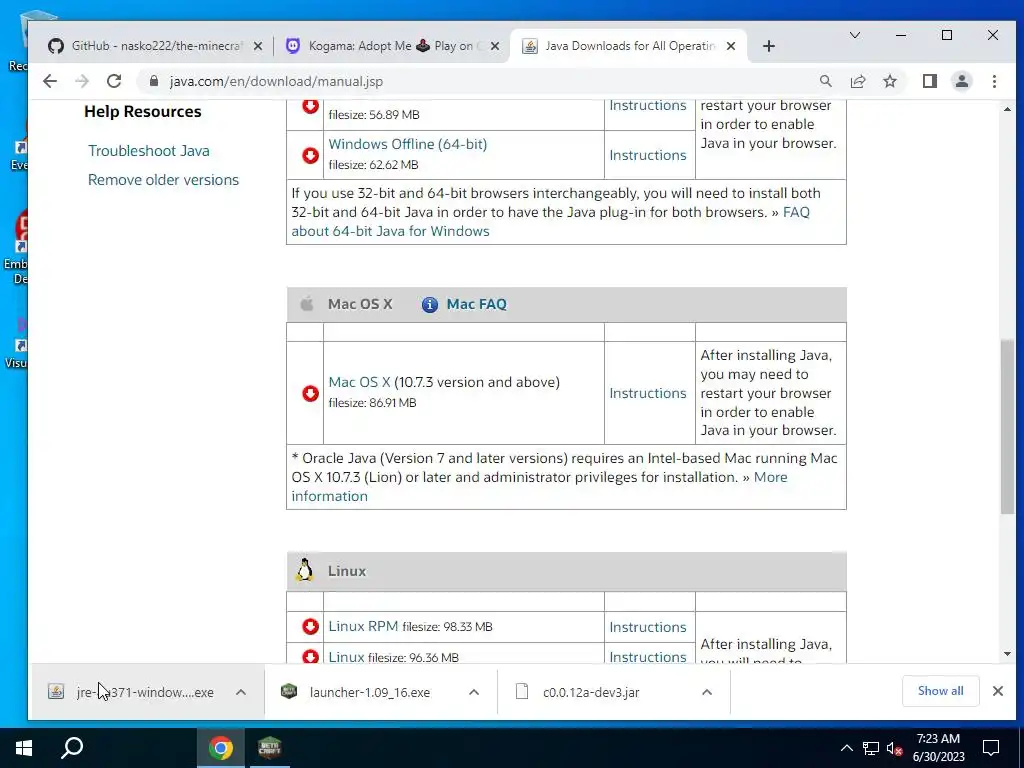Open Chrome three-dot menu

[x=994, y=81]
